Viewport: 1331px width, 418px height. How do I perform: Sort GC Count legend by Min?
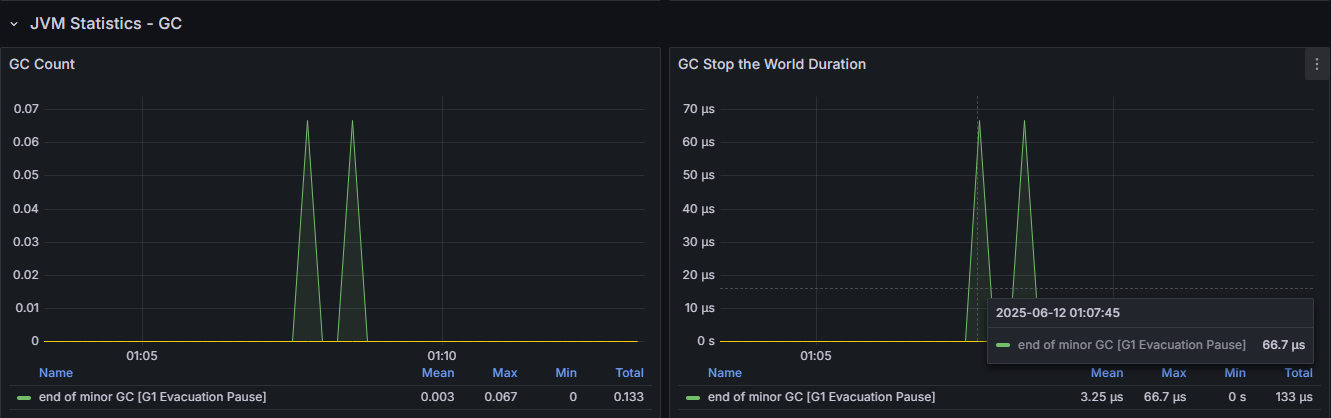[x=566, y=373]
